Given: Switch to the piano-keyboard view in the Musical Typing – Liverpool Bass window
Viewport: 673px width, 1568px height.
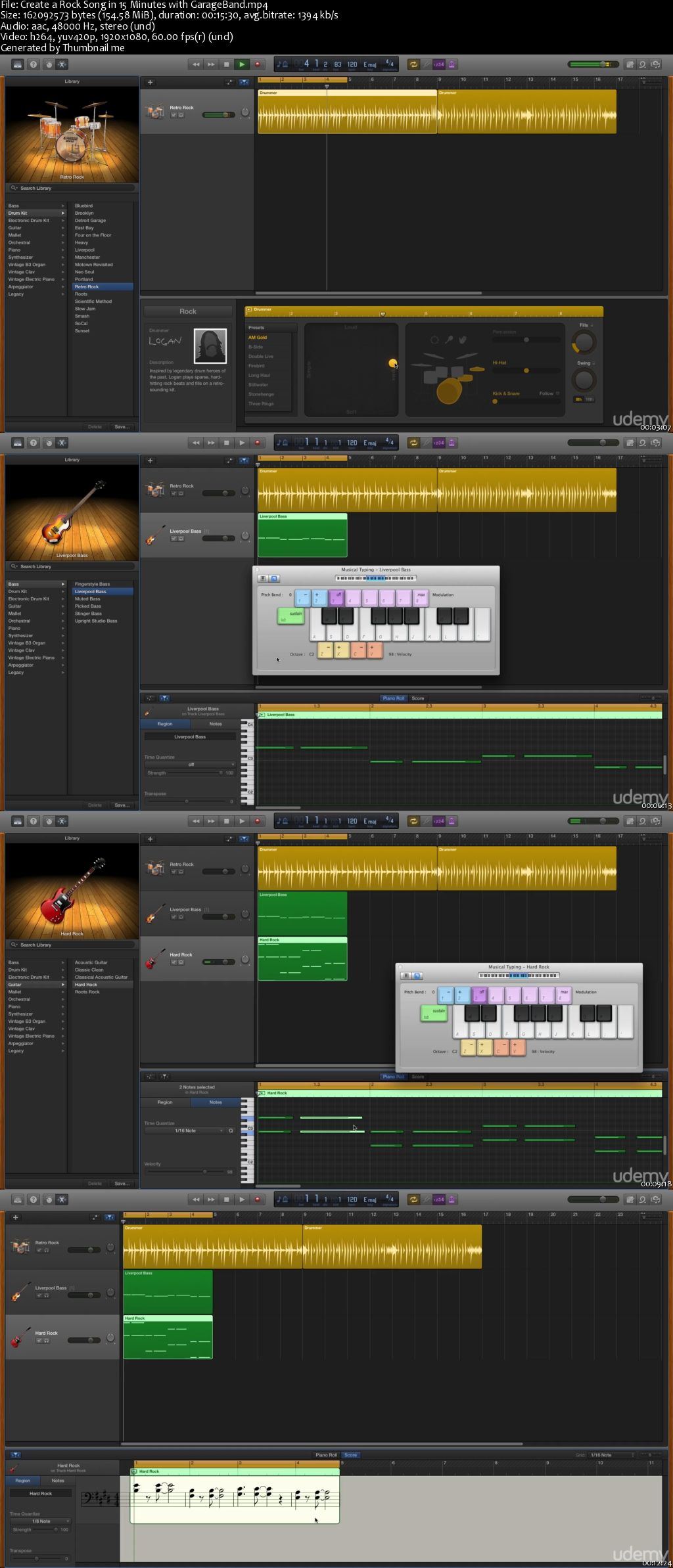Looking at the screenshot, I should tap(263, 579).
